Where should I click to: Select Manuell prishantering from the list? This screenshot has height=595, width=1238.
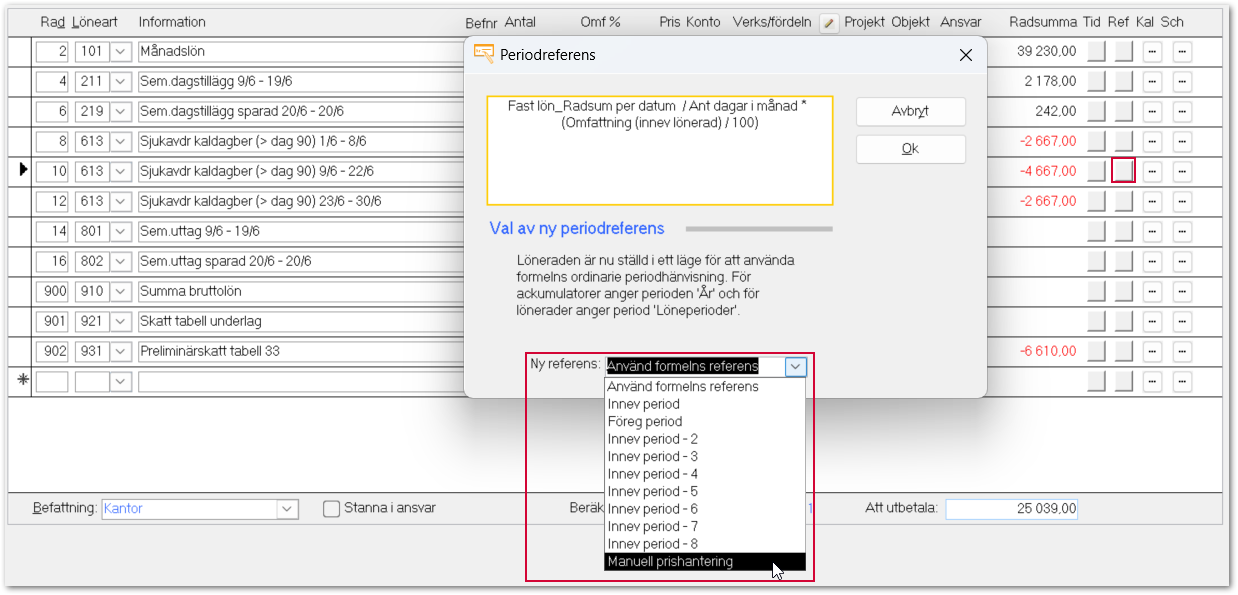tap(704, 562)
